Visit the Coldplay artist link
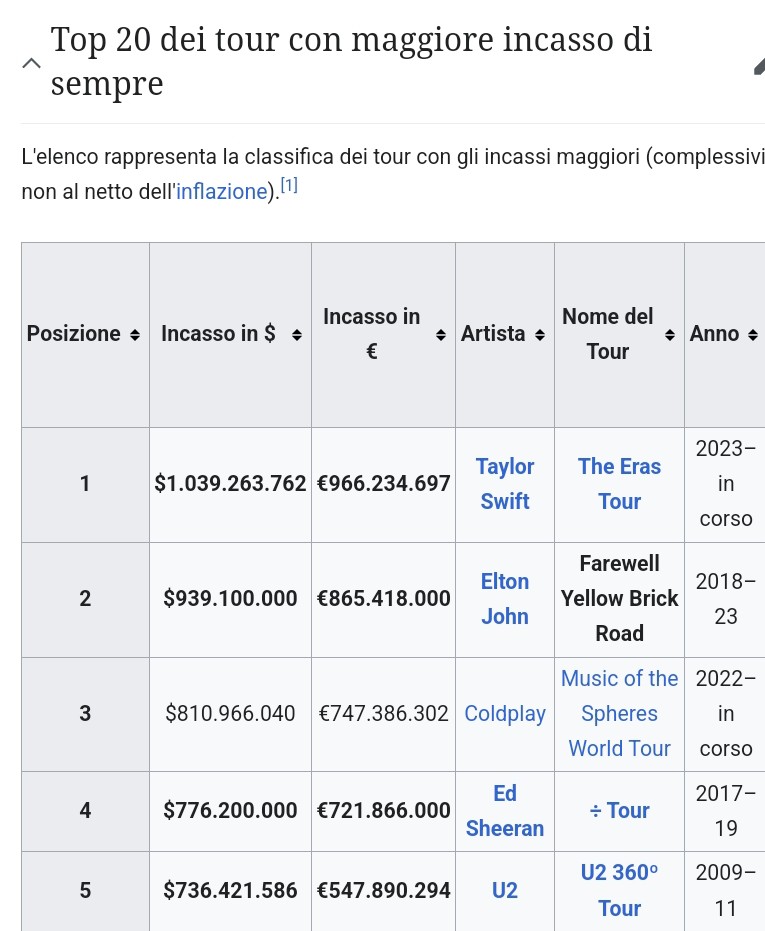 click(505, 714)
